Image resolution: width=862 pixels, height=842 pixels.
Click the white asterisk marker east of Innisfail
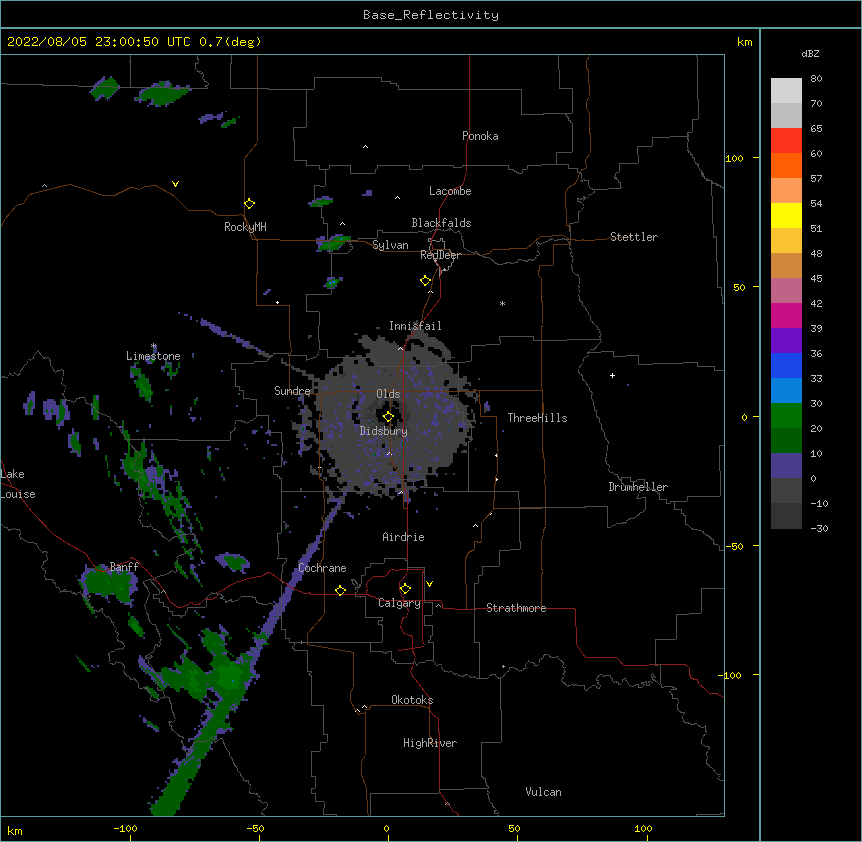[502, 303]
